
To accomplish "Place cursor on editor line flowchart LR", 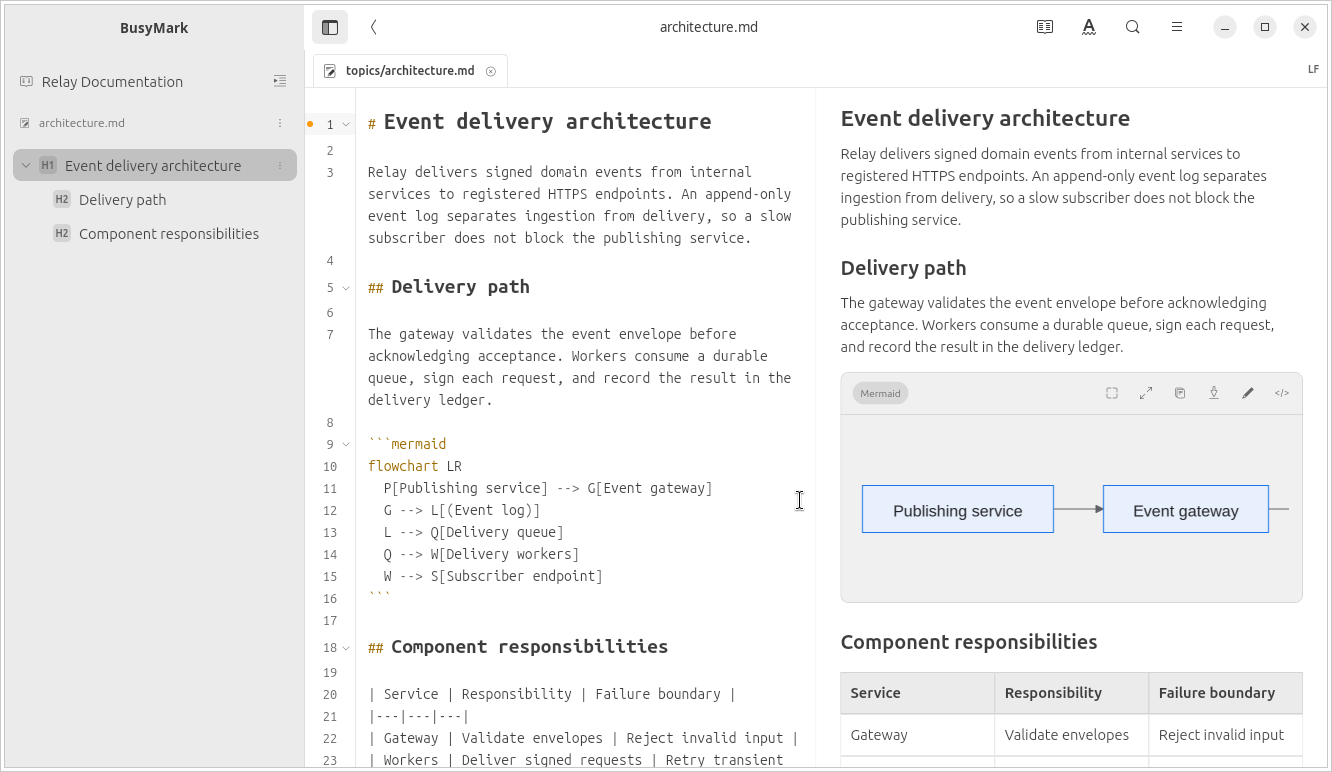I will click(x=415, y=466).
